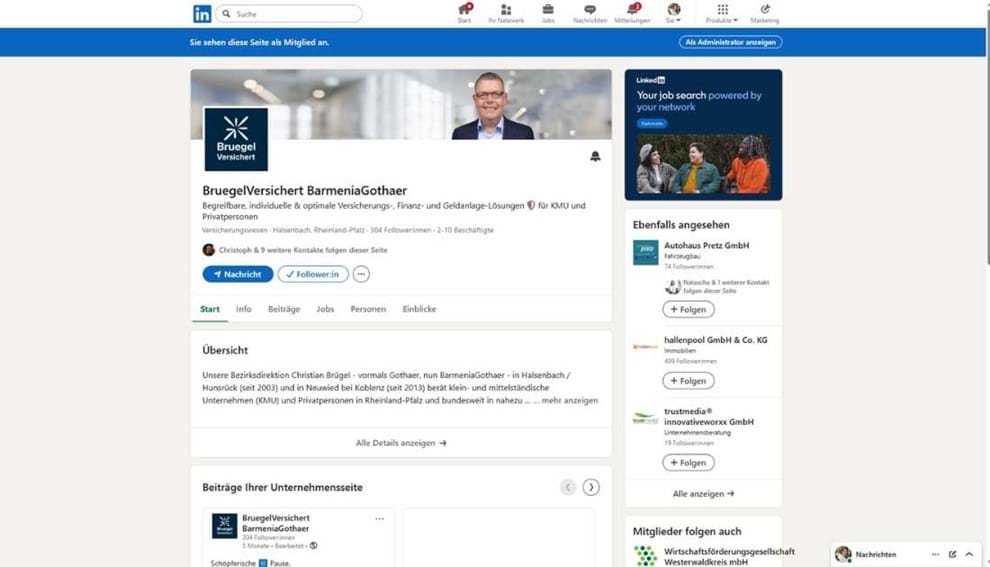Open BruegelVersichert post author logo

[x=224, y=525]
